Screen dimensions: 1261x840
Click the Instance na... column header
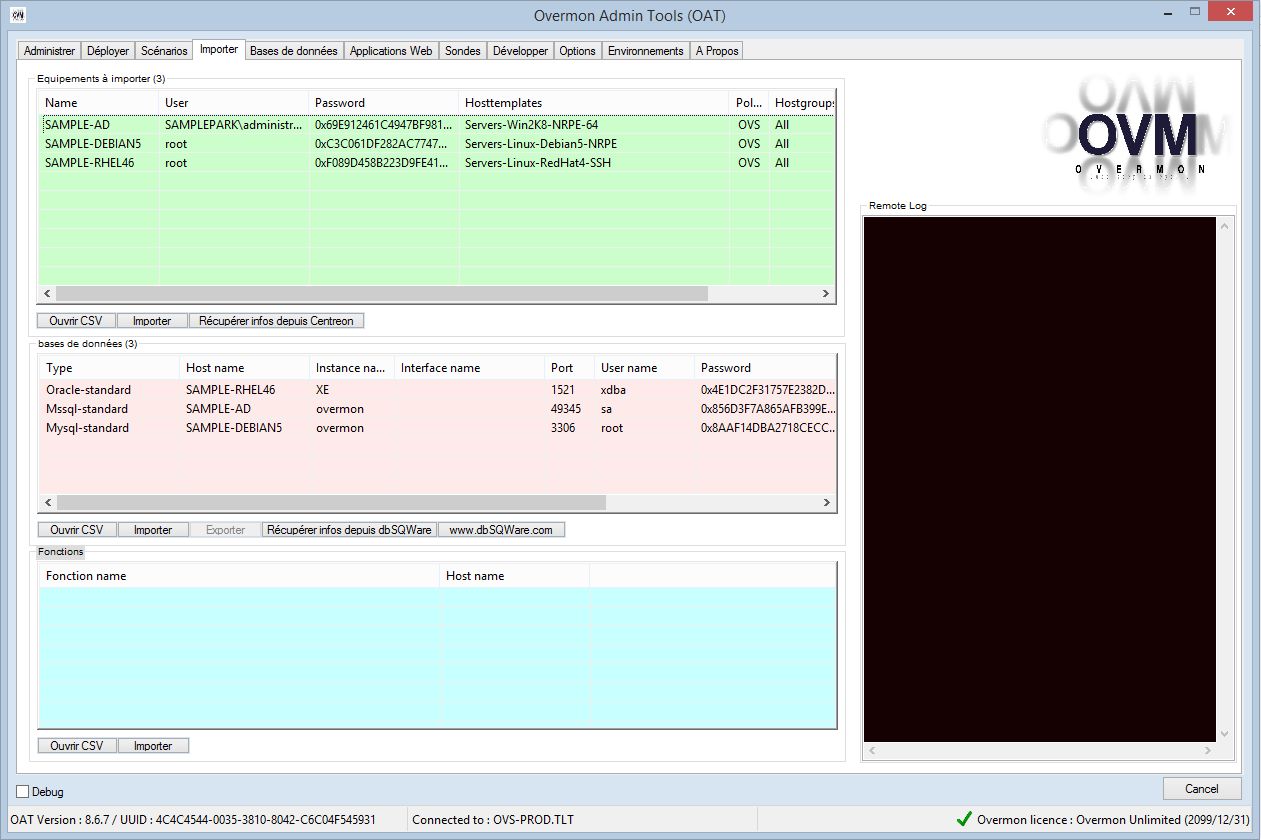click(x=352, y=368)
